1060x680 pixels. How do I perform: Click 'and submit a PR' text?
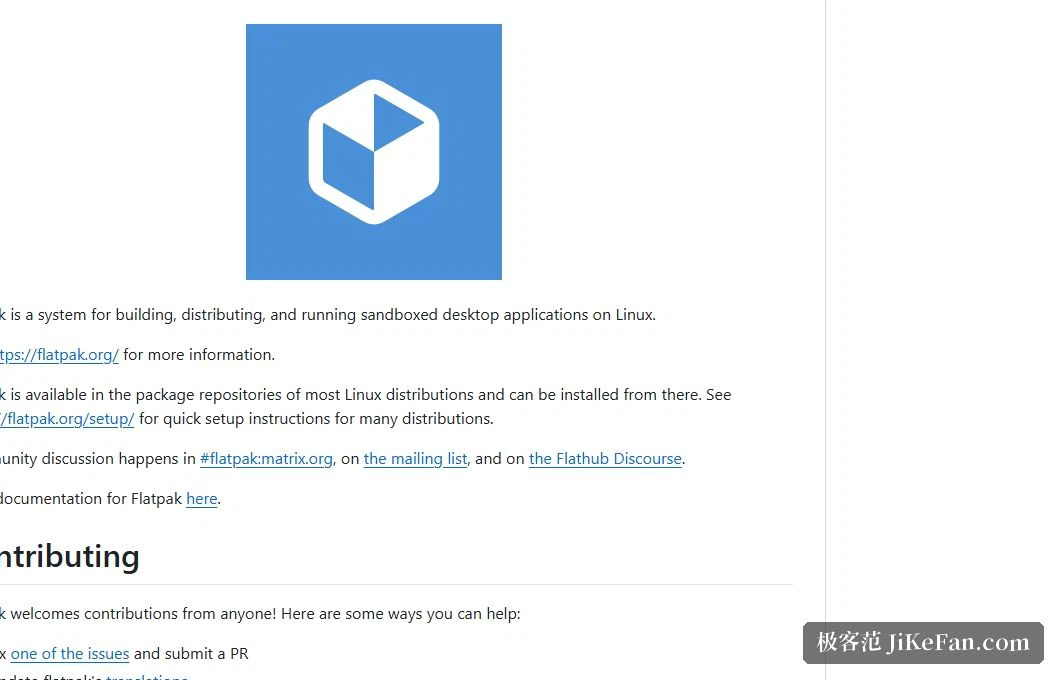[x=191, y=654]
